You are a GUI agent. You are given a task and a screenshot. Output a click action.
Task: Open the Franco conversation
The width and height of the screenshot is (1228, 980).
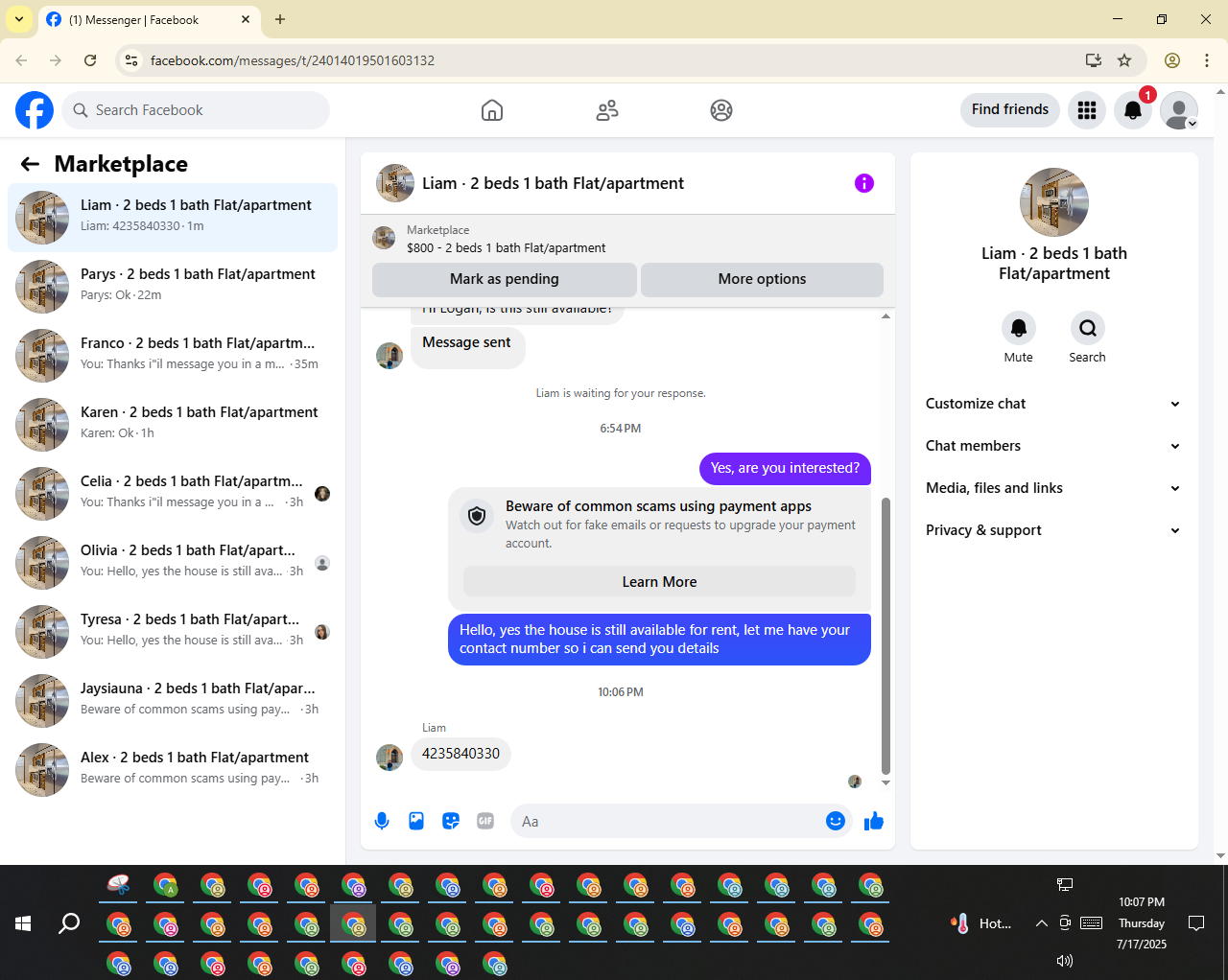(x=173, y=356)
